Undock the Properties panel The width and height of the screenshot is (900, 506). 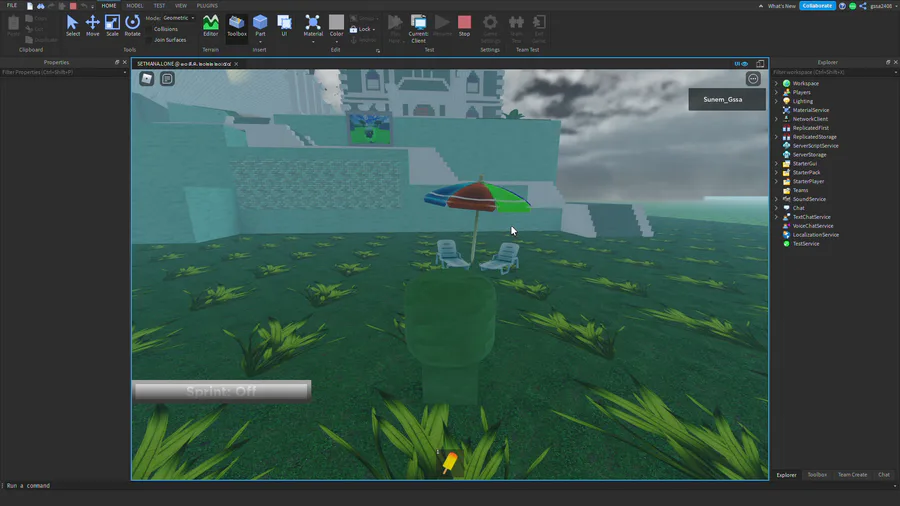coord(117,62)
